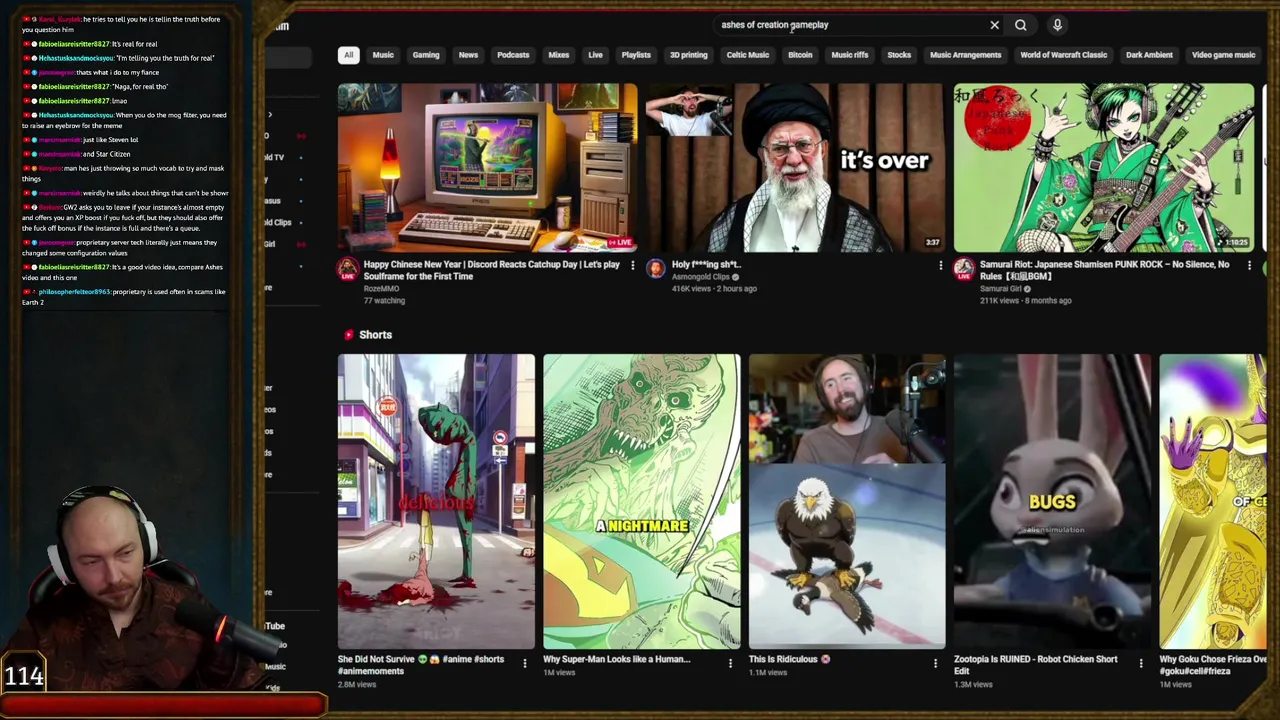The image size is (1280, 720).
Task: Open the 'BUGS' bunny short thumbnail
Action: (x=1052, y=501)
